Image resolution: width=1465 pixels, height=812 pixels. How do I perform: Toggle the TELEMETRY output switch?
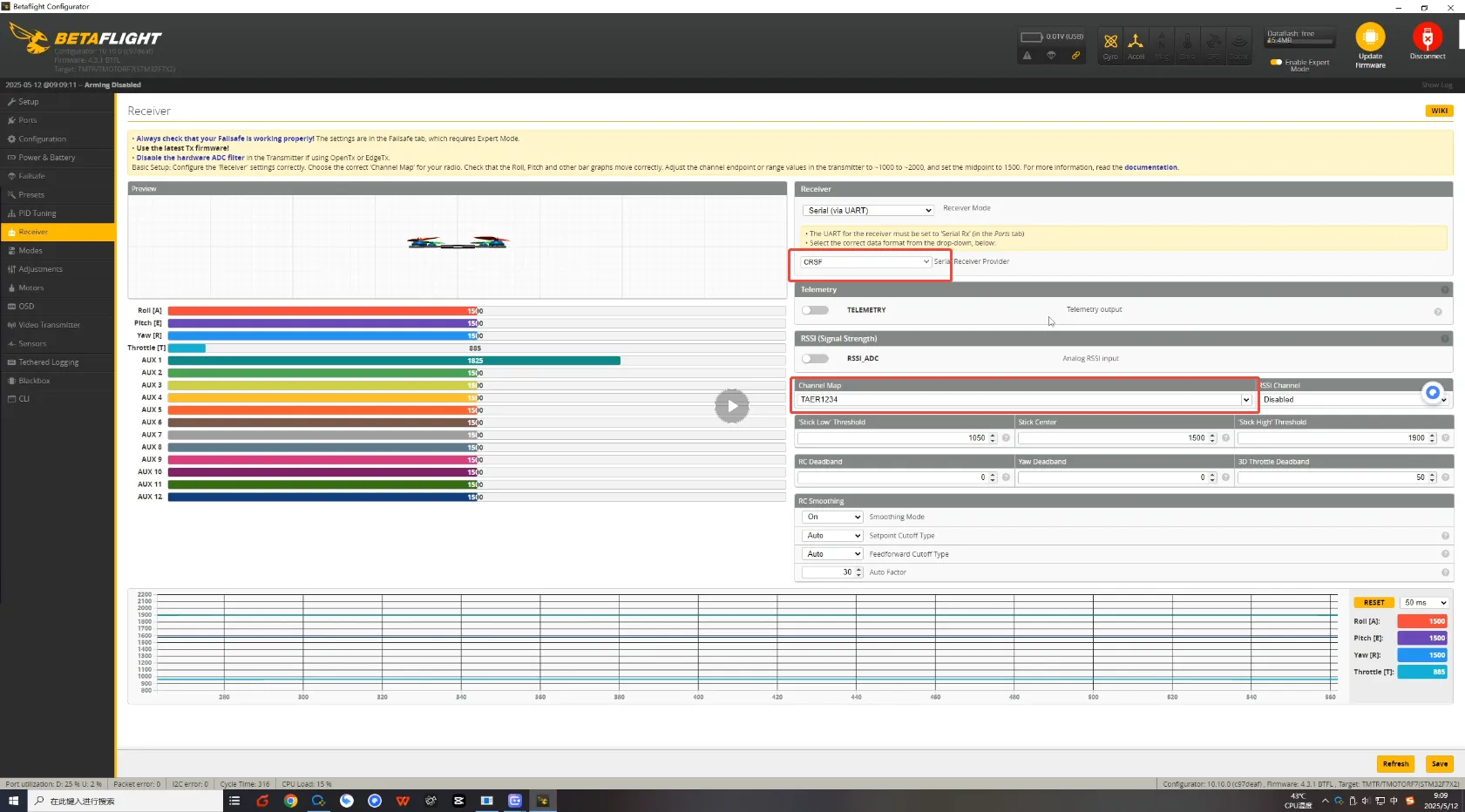click(x=815, y=310)
